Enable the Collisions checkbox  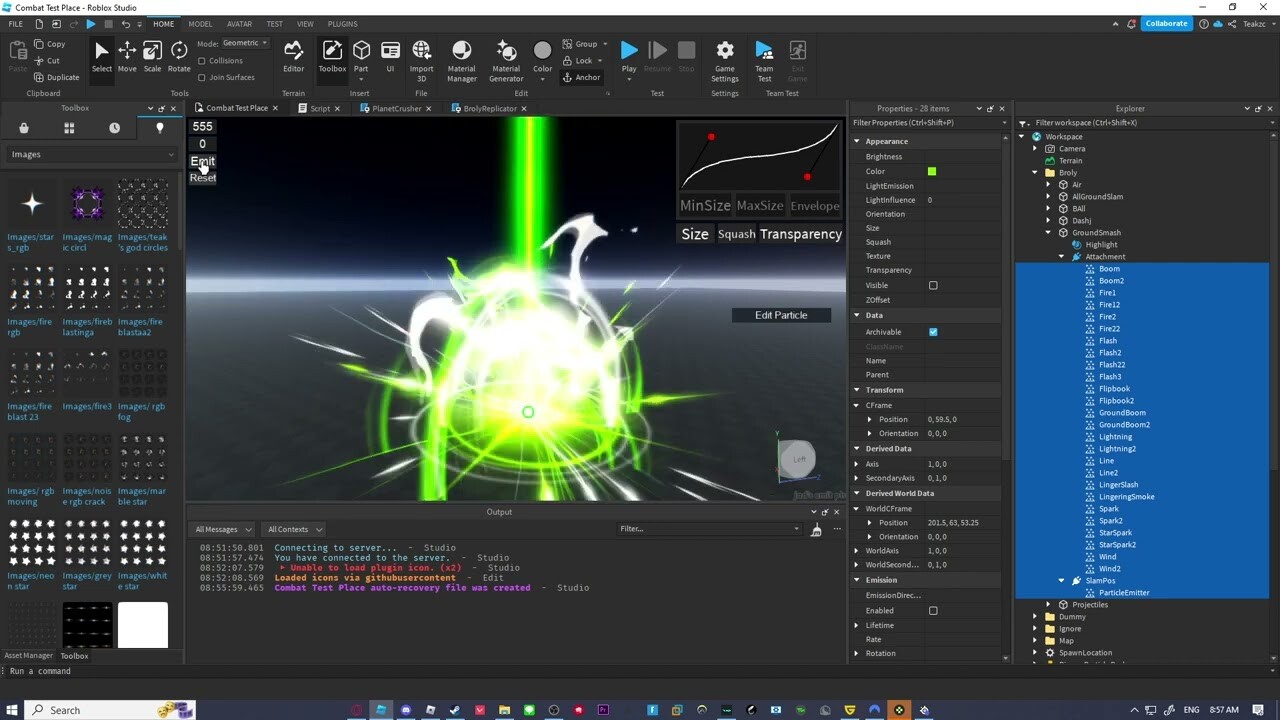tap(202, 61)
